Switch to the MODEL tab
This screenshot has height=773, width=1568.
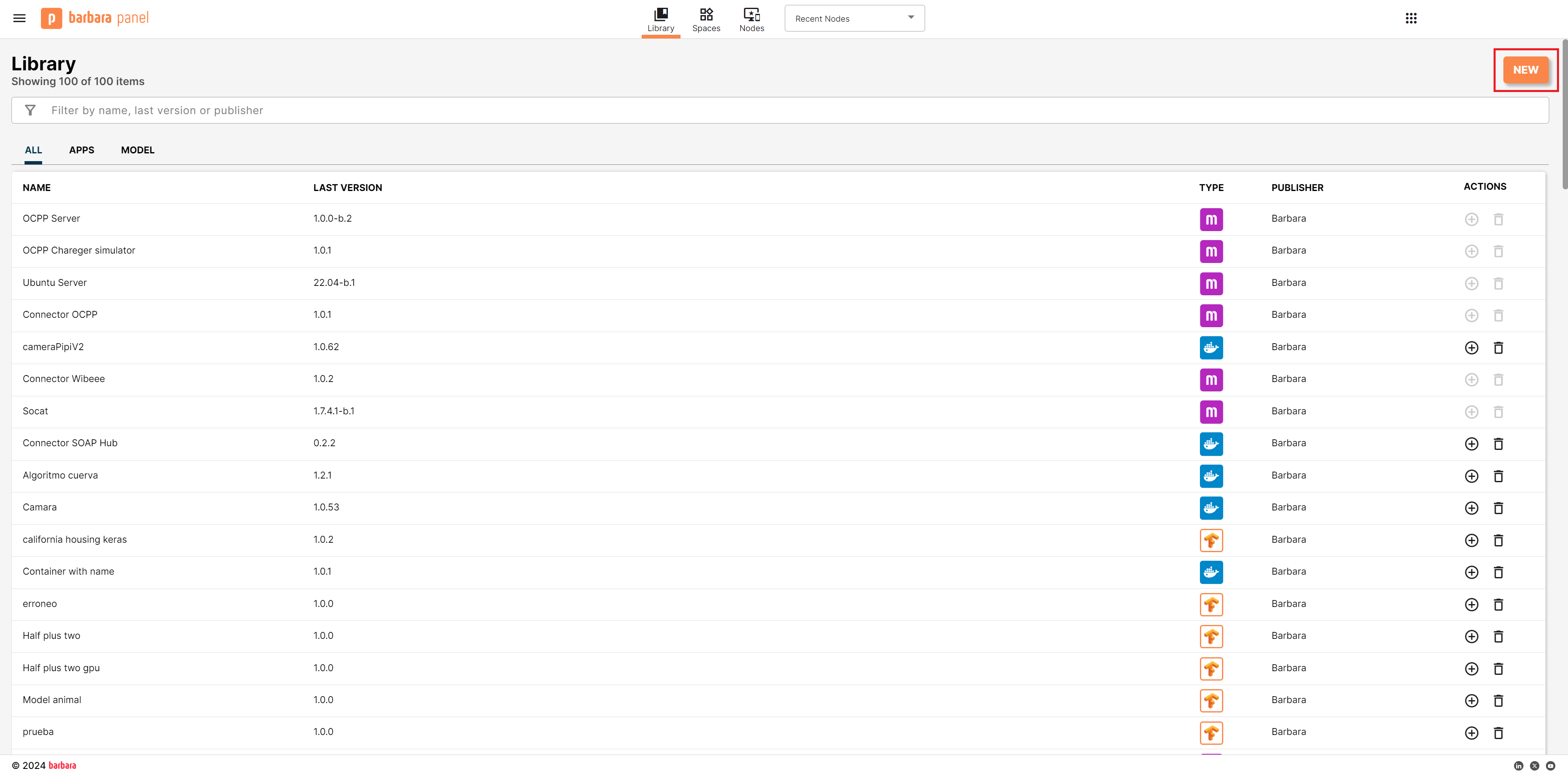click(x=137, y=150)
